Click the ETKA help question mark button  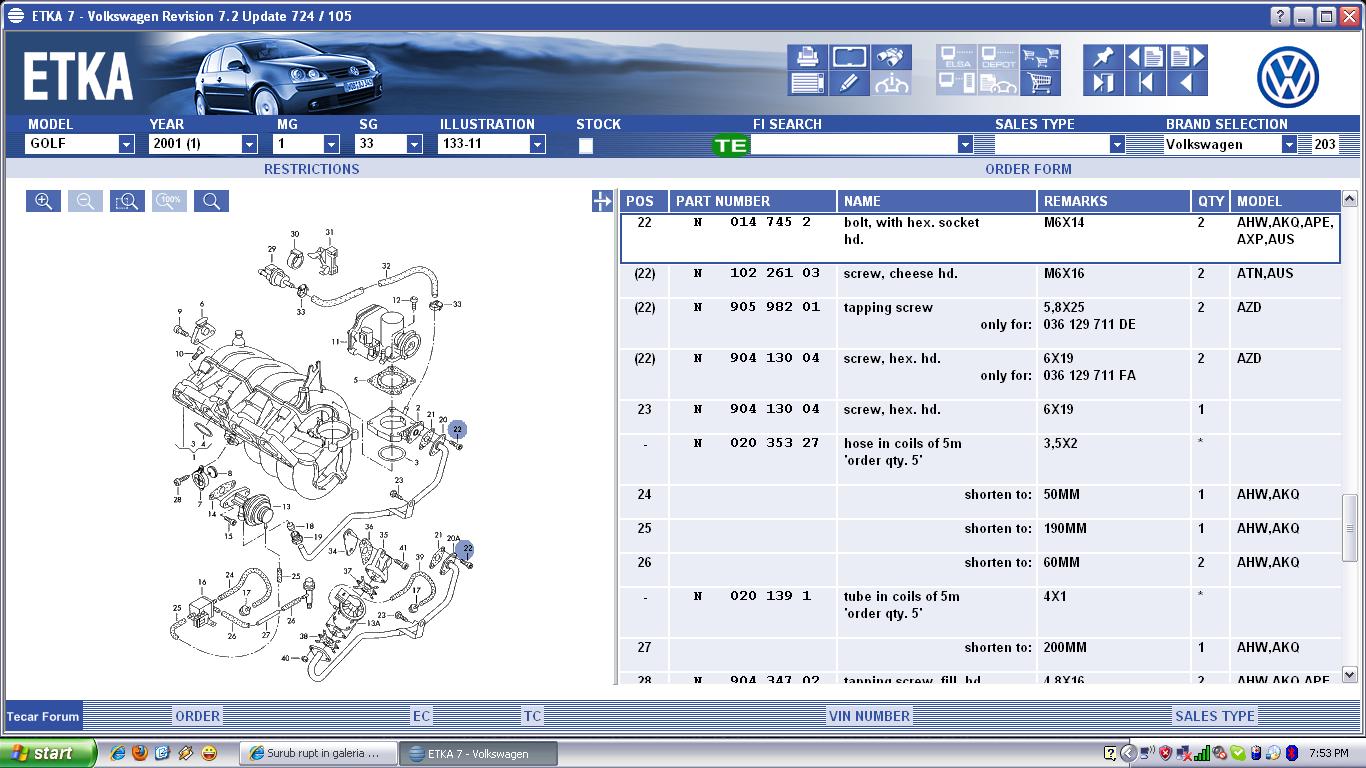[1281, 16]
